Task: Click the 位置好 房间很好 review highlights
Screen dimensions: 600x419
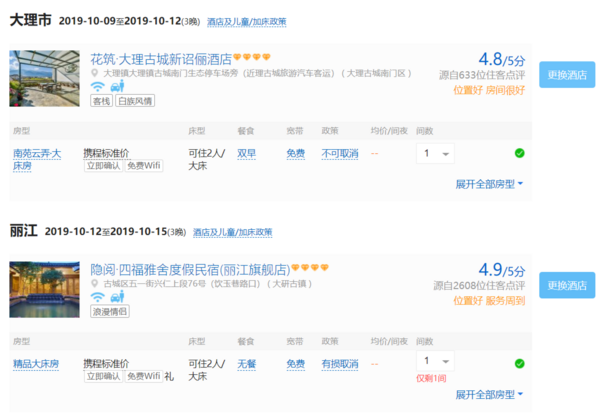Action: (x=489, y=90)
